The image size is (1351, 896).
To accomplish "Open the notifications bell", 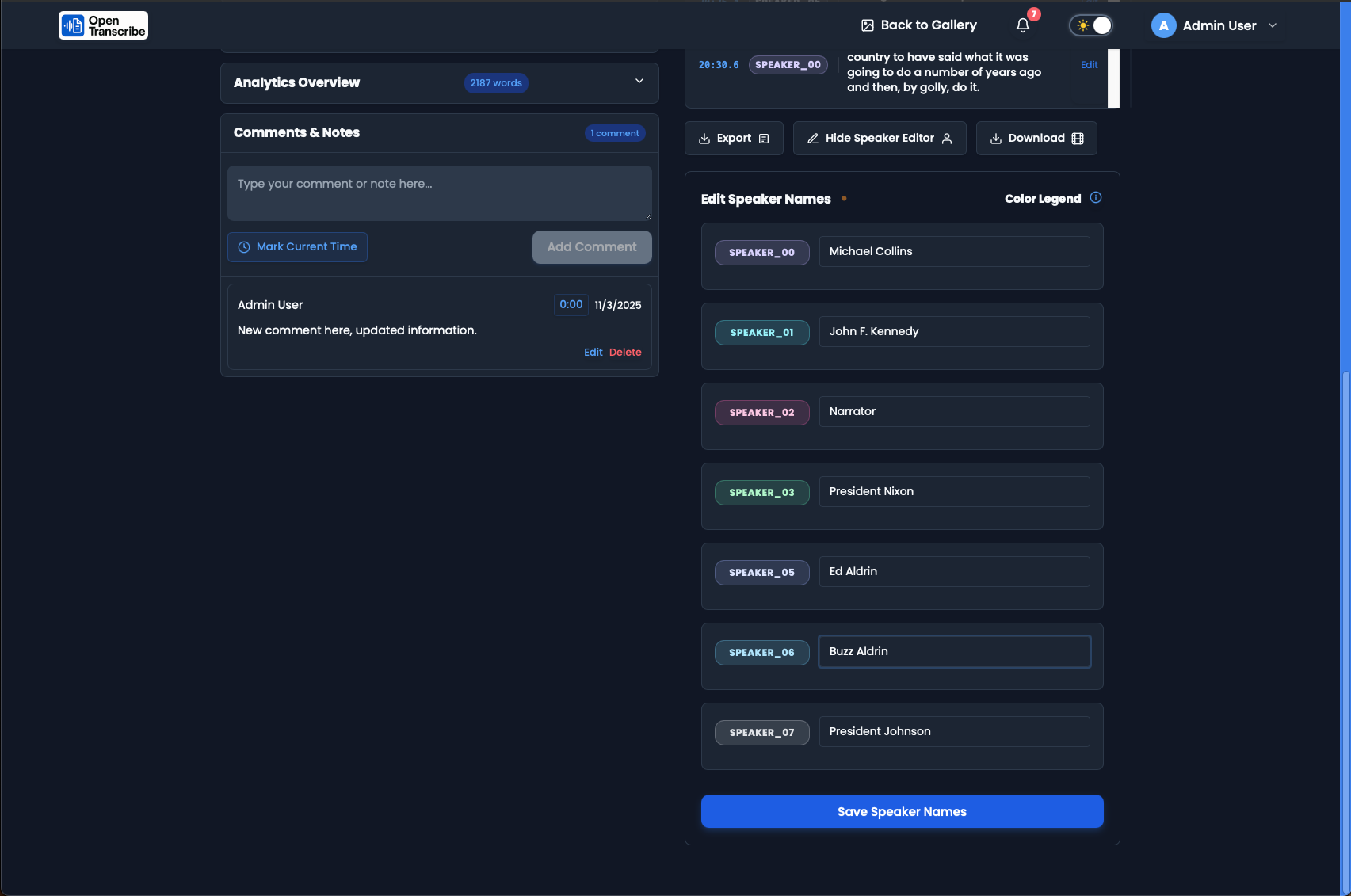I will [1023, 25].
